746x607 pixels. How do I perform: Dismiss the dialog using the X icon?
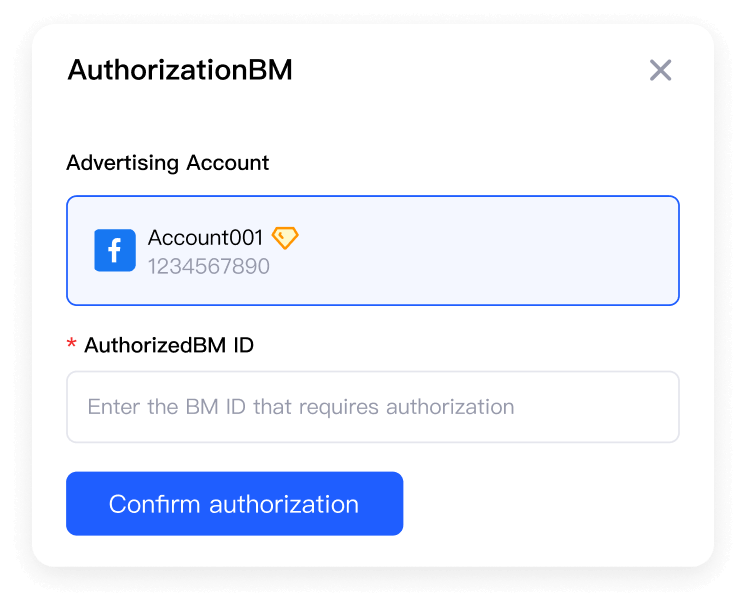click(x=660, y=70)
